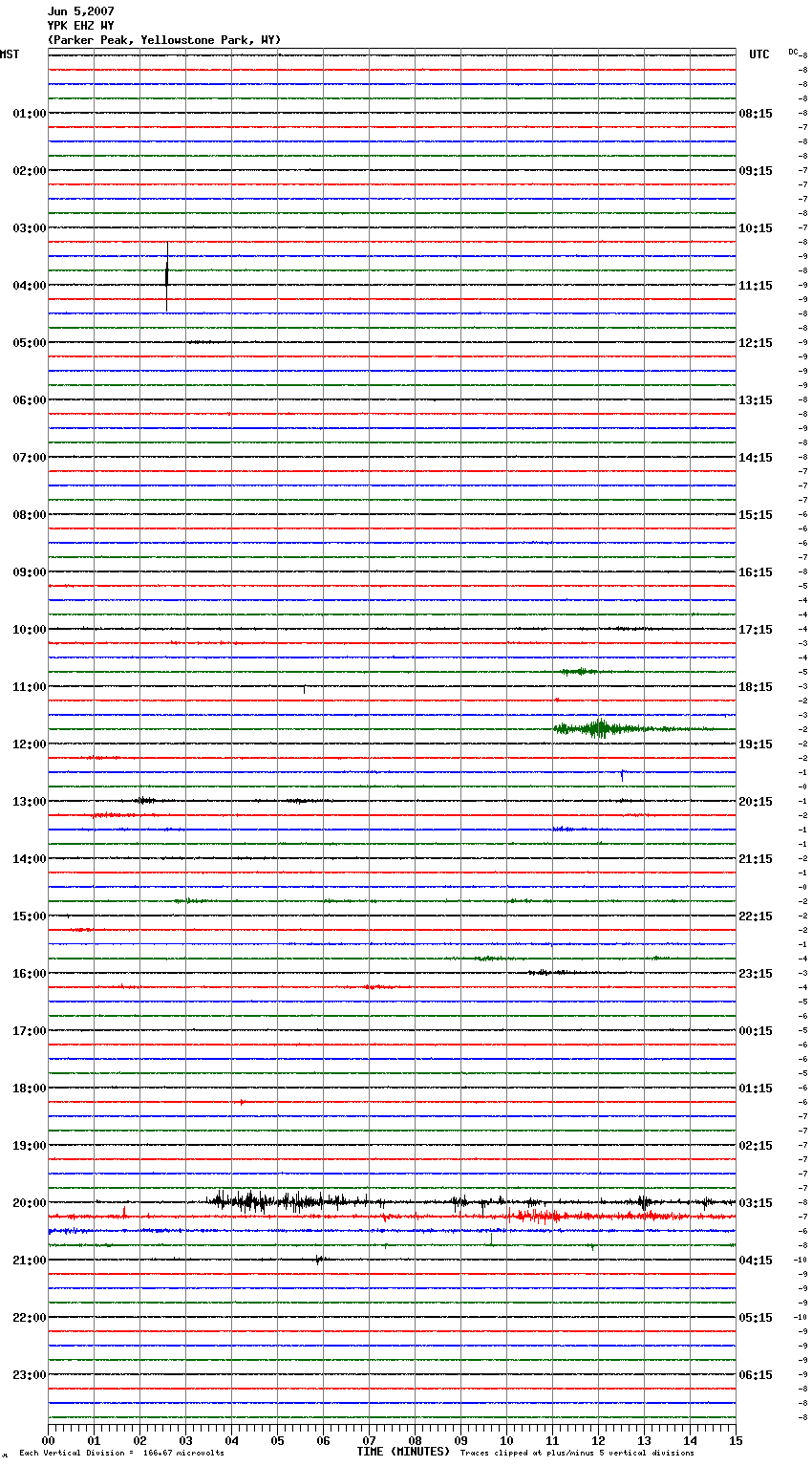Click the '04:15' UTC time label
Image resolution: width=812 pixels, height=1466 pixels.
point(757,1261)
